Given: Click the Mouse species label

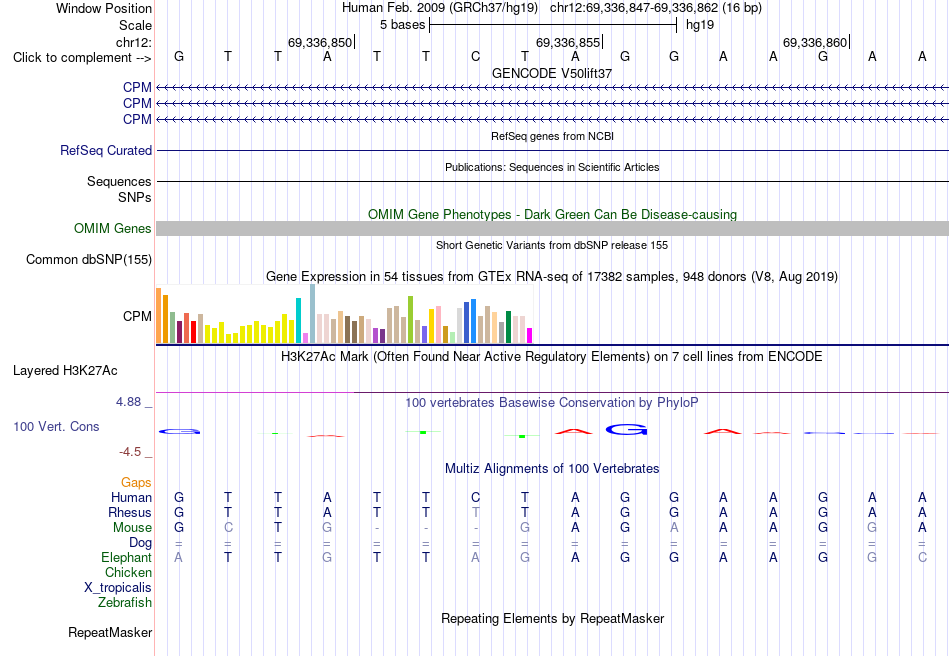Looking at the screenshot, I should coord(132,528).
